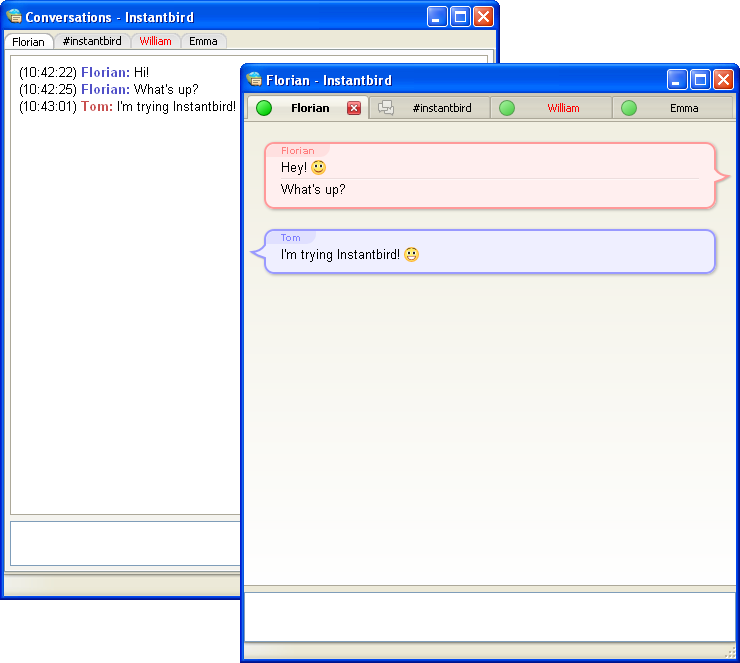Screen dimensions: 740x663
Task: Click 'What's up?' text in pink bubble
Action: 313,189
